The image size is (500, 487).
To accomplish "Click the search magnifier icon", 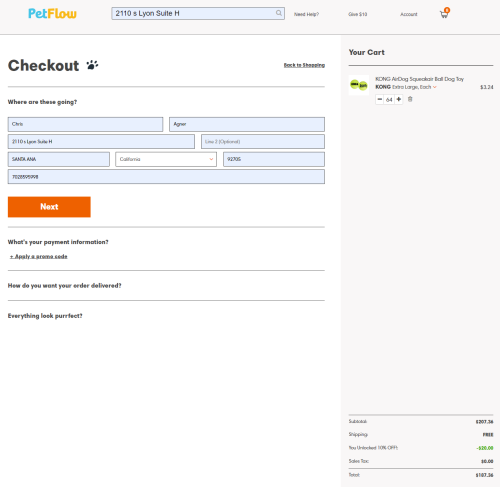I will 279,13.
